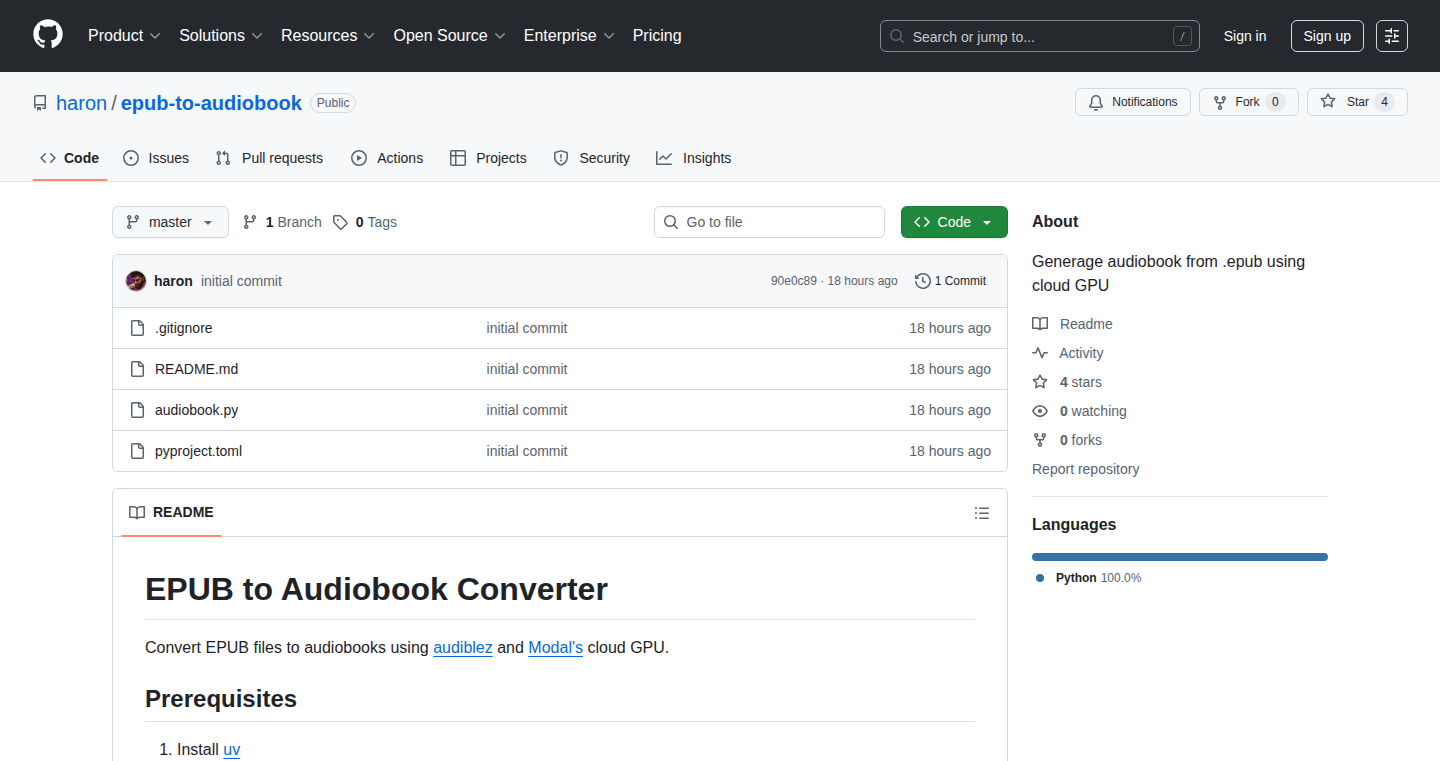Open the Readme link in About
The width and height of the screenshot is (1440, 761).
1073,324
